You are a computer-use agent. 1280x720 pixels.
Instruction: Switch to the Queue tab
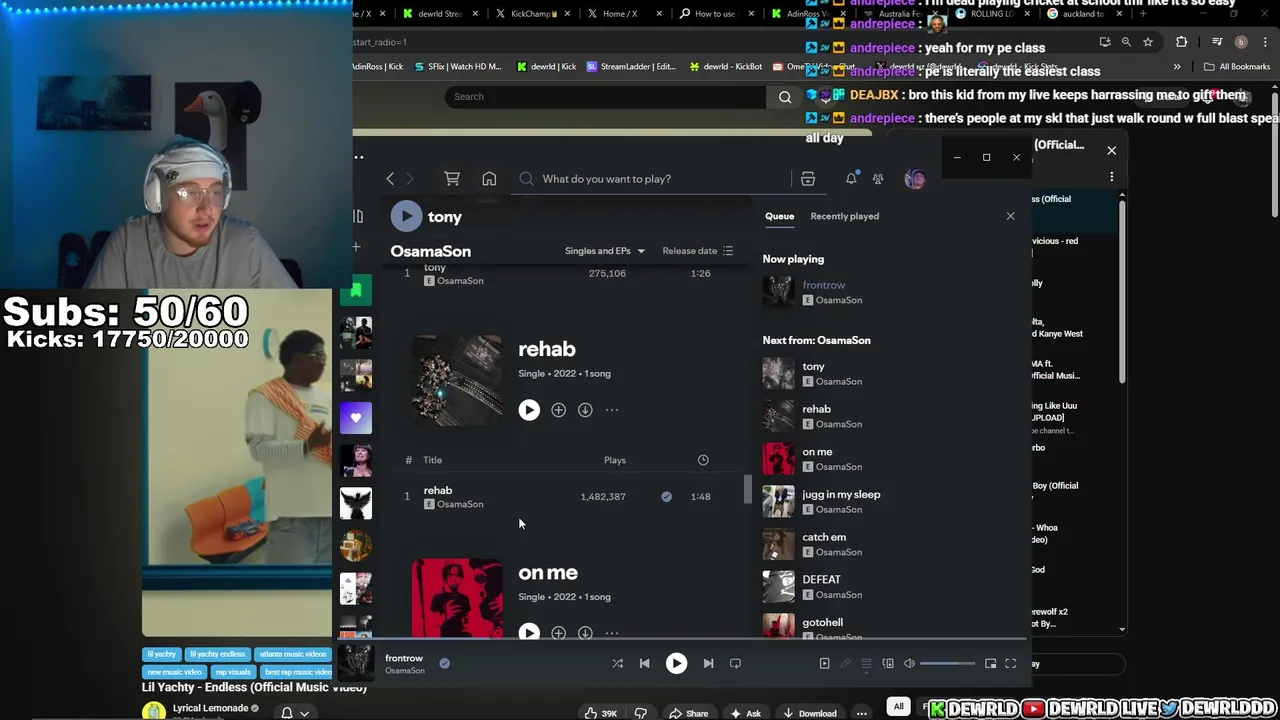[x=780, y=216]
